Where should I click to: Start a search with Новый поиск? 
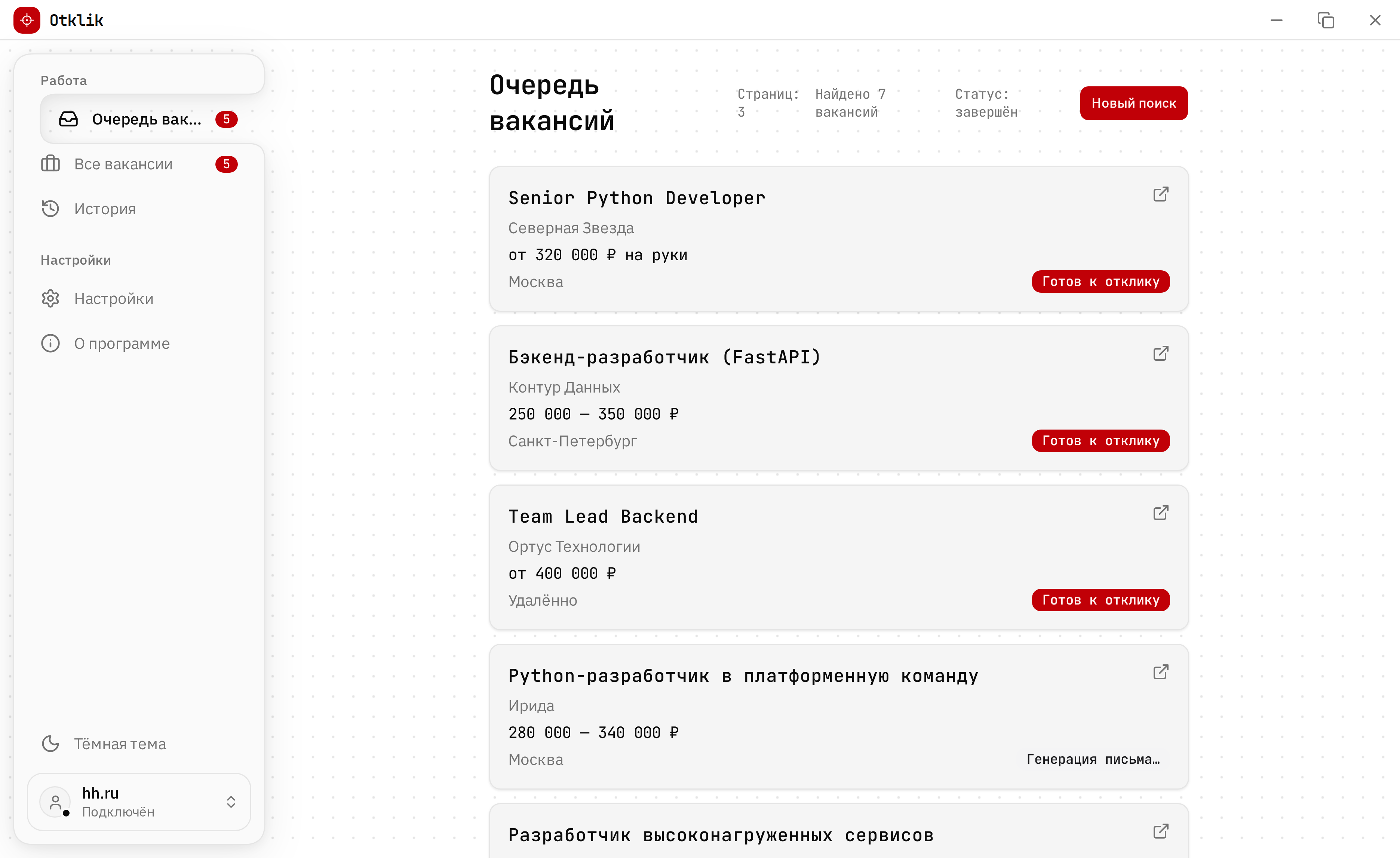coord(1133,104)
